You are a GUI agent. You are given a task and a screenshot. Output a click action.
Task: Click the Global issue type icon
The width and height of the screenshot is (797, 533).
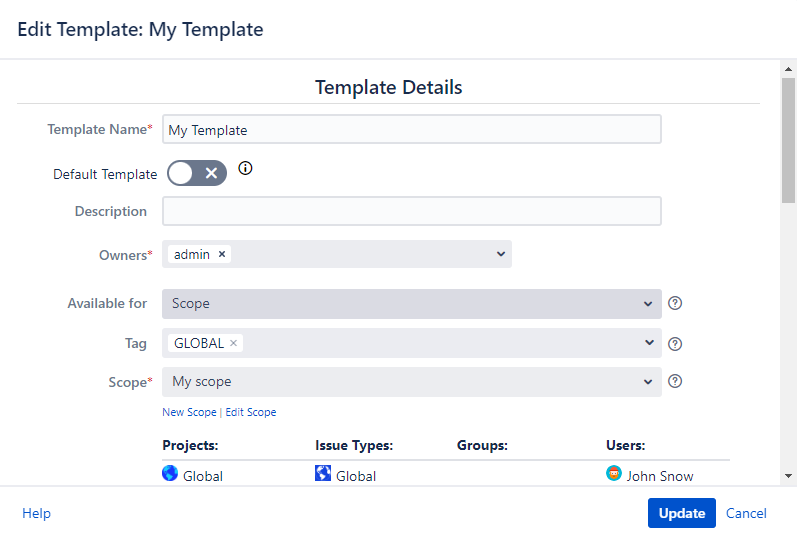322,474
